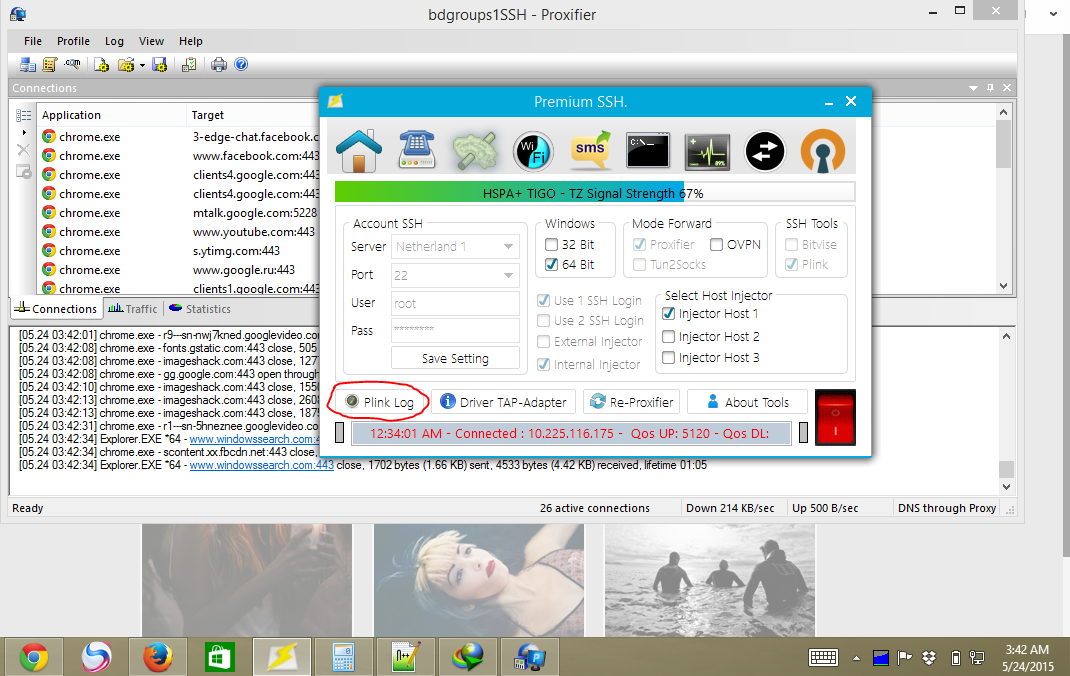Click the printer icon in Proxifier toolbar
This screenshot has height=676, width=1070.
218,65
